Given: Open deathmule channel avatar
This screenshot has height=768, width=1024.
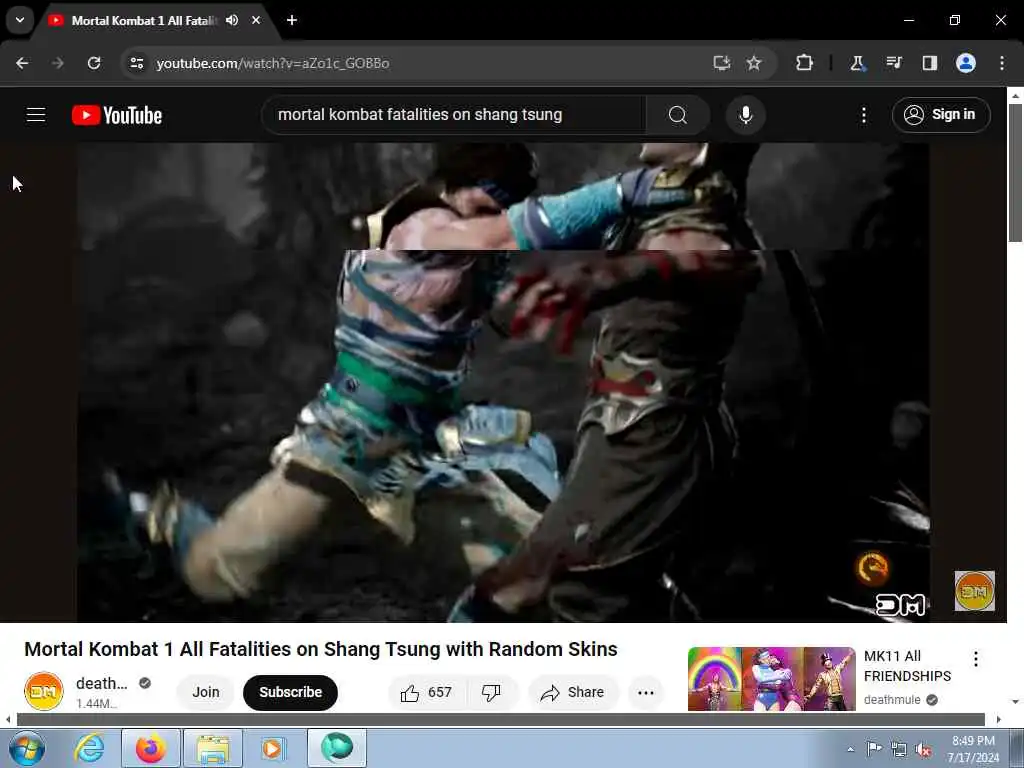Looking at the screenshot, I should 44,691.
